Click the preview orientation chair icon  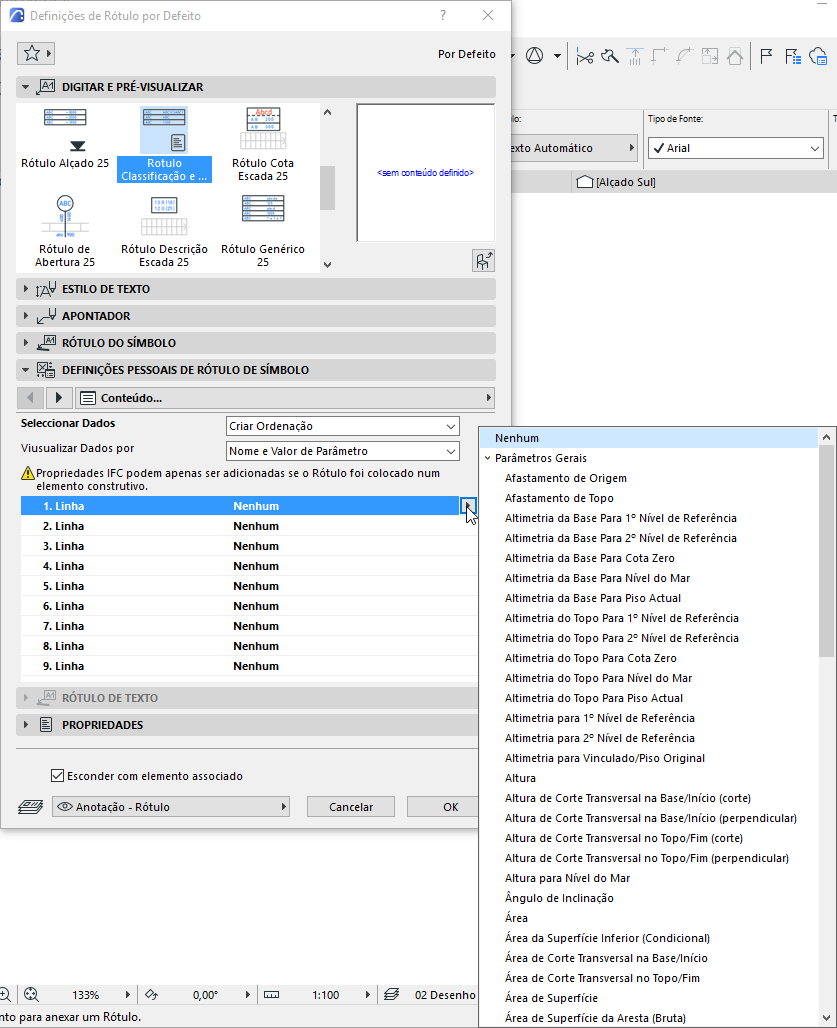483,261
